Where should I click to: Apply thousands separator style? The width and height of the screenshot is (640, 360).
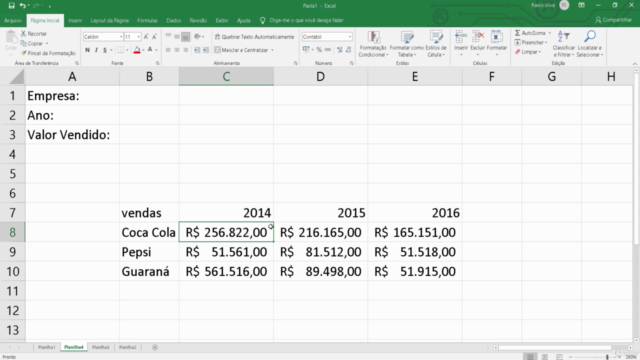(328, 50)
